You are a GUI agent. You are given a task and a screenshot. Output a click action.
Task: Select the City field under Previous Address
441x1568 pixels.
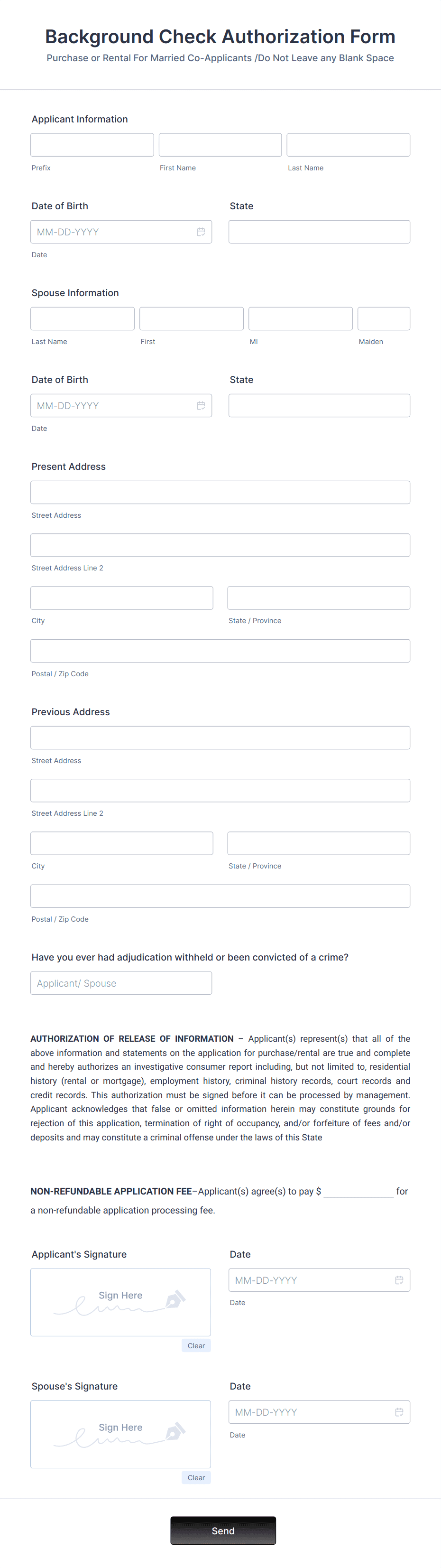click(122, 843)
